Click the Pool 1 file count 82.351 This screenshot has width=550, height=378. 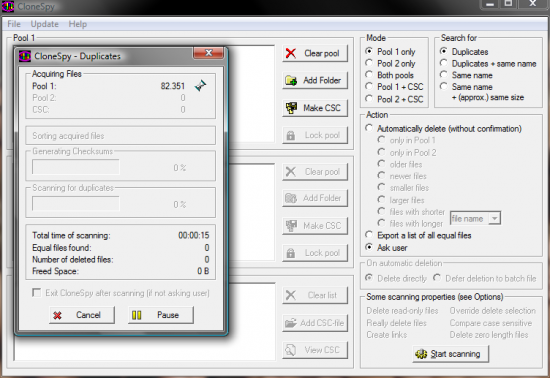(x=173, y=86)
